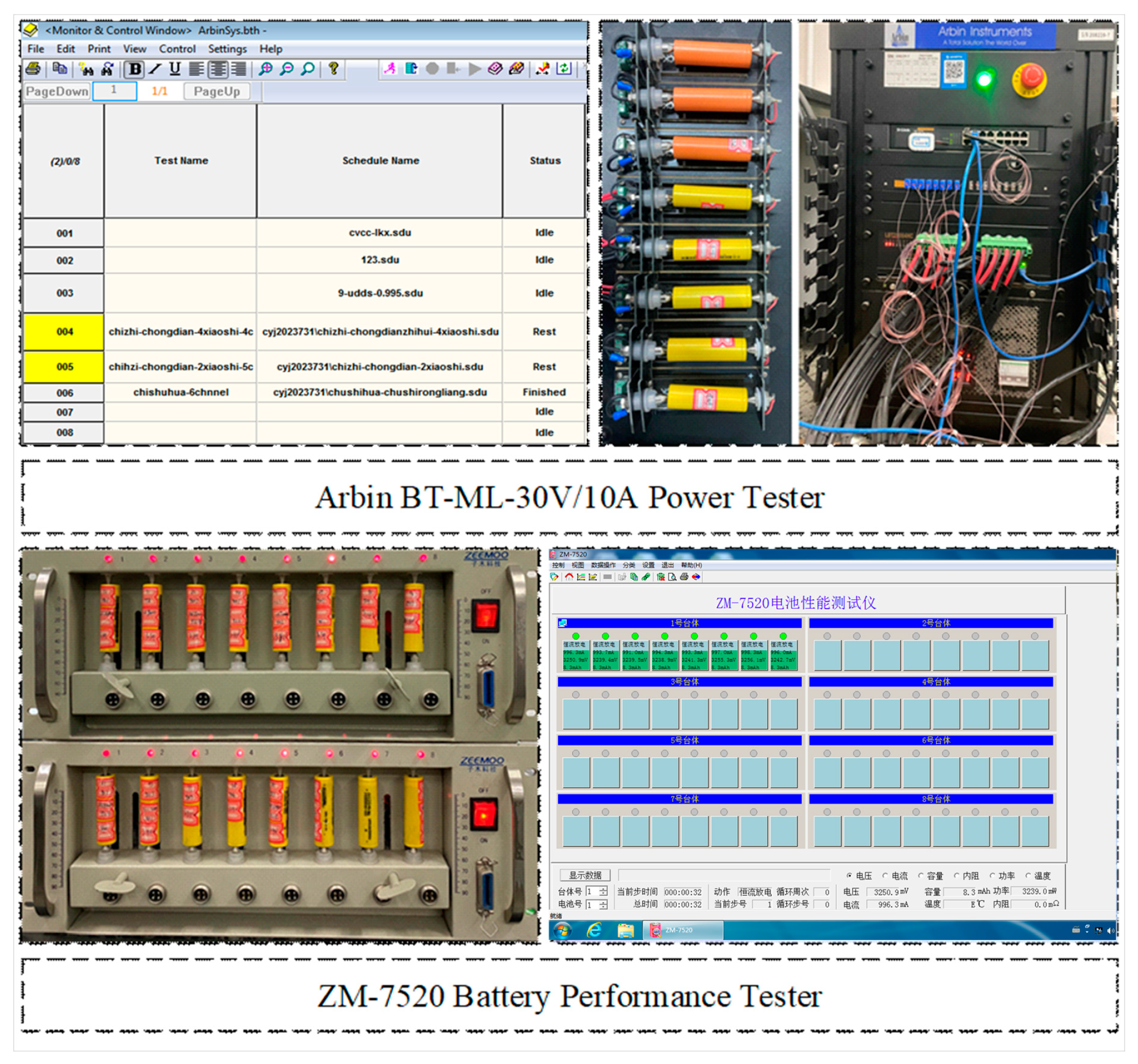The image size is (1138, 1064).
Task: Click the green refresh icon in toolbar
Action: pyautogui.click(x=564, y=68)
